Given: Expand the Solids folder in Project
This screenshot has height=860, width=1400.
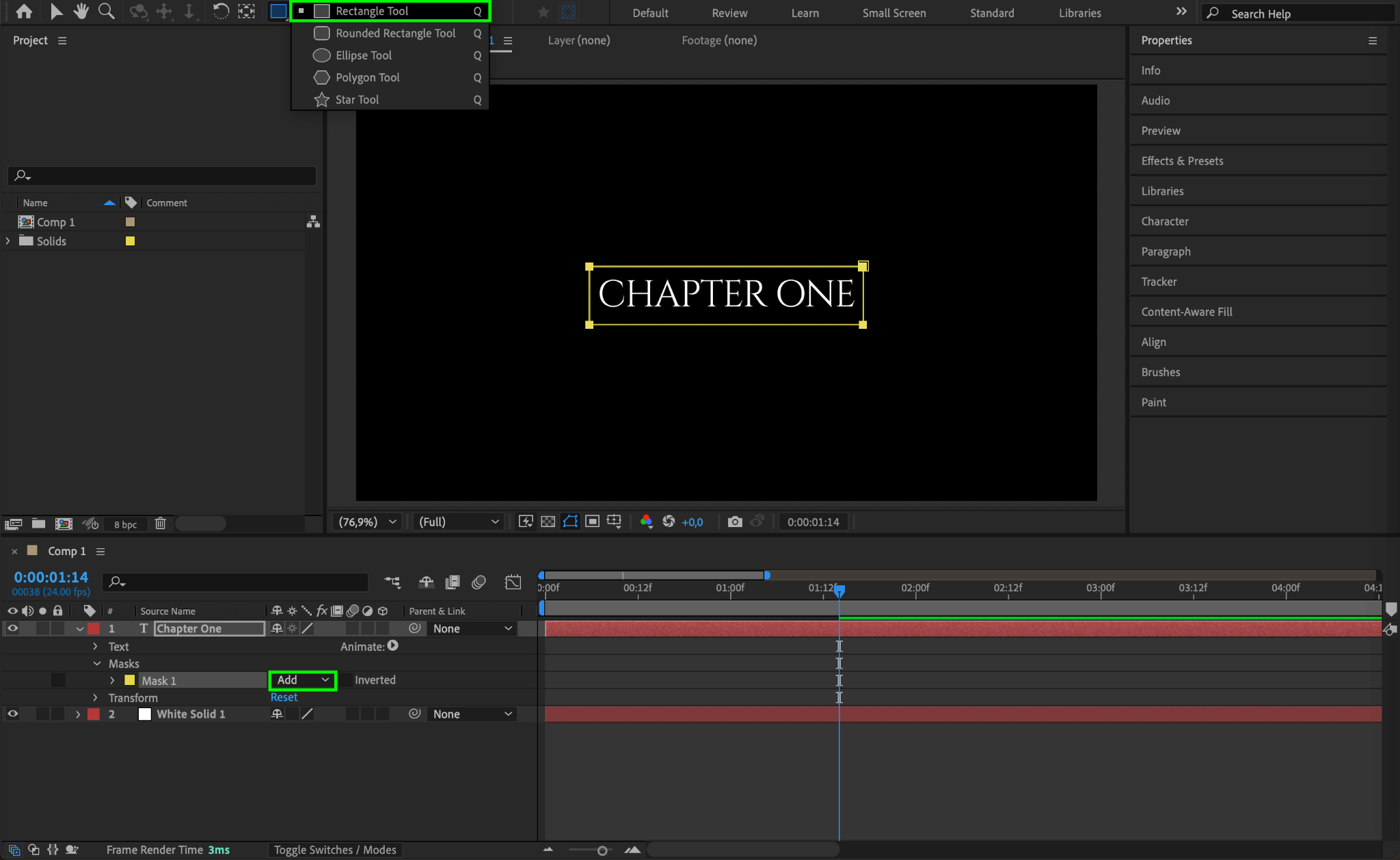Looking at the screenshot, I should click(8, 241).
